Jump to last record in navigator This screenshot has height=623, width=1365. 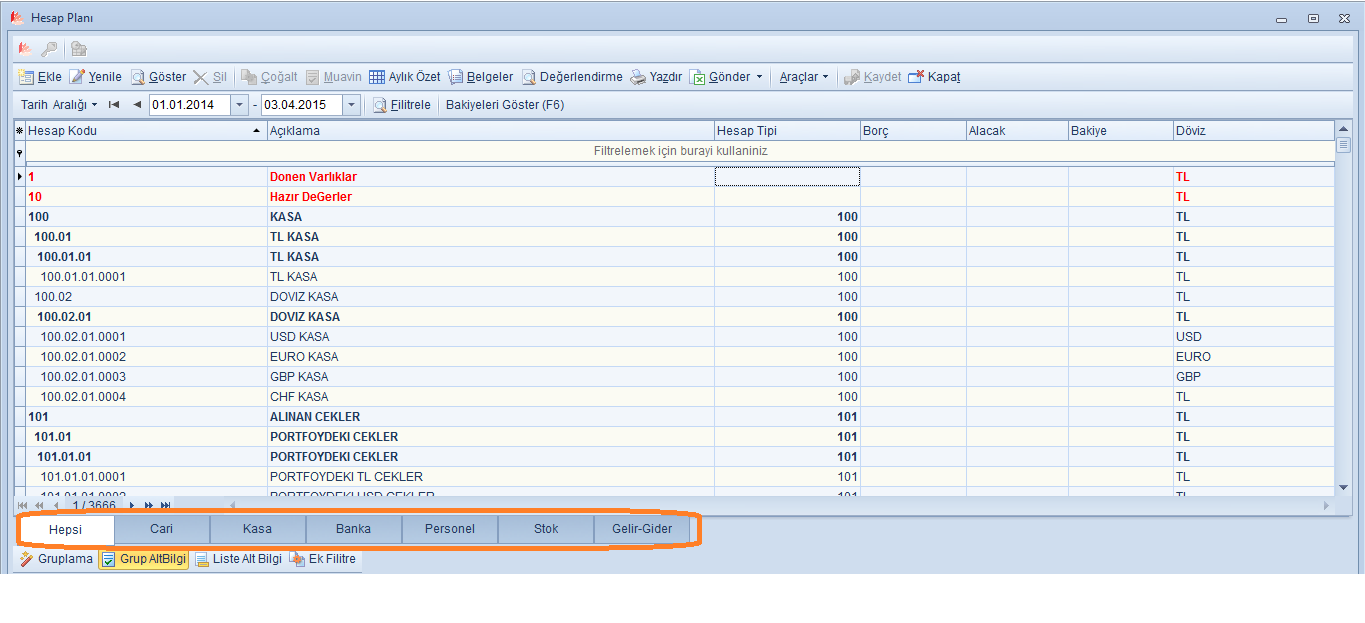(x=165, y=506)
